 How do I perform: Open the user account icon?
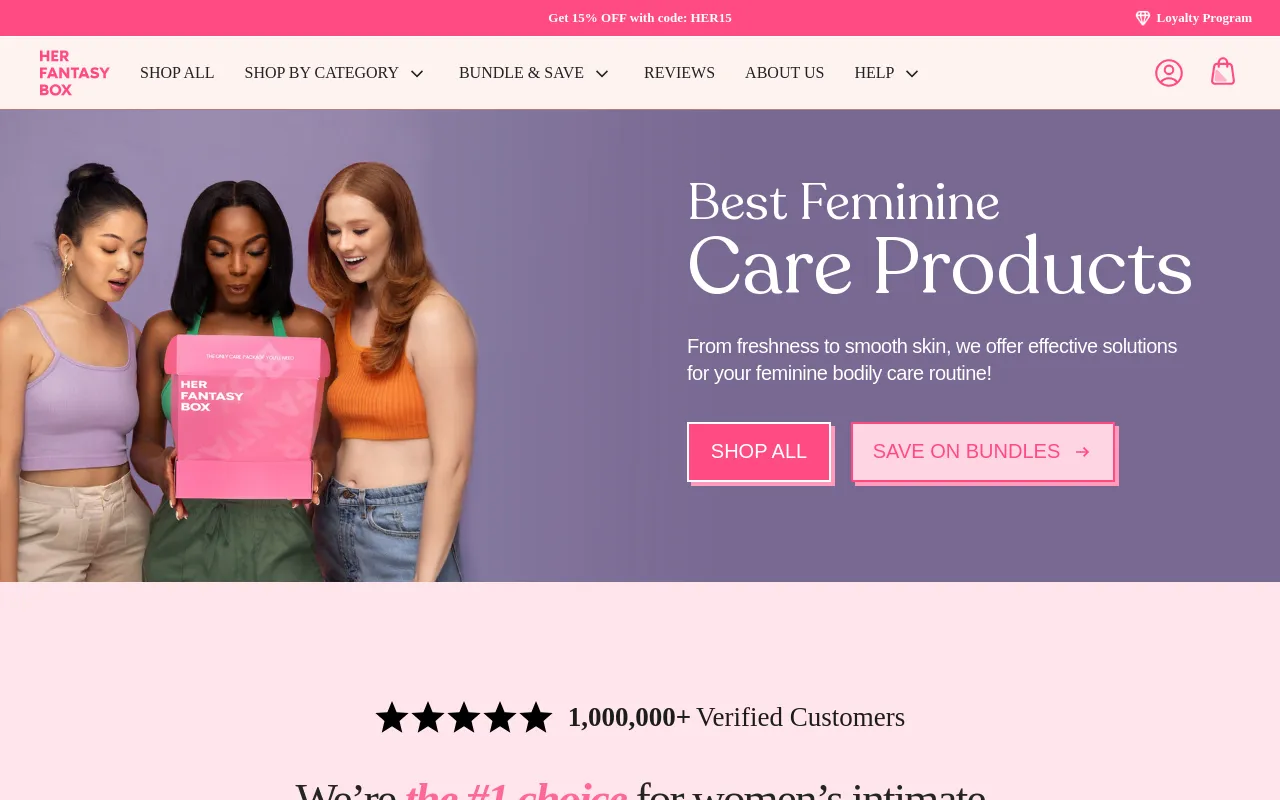coord(1168,73)
